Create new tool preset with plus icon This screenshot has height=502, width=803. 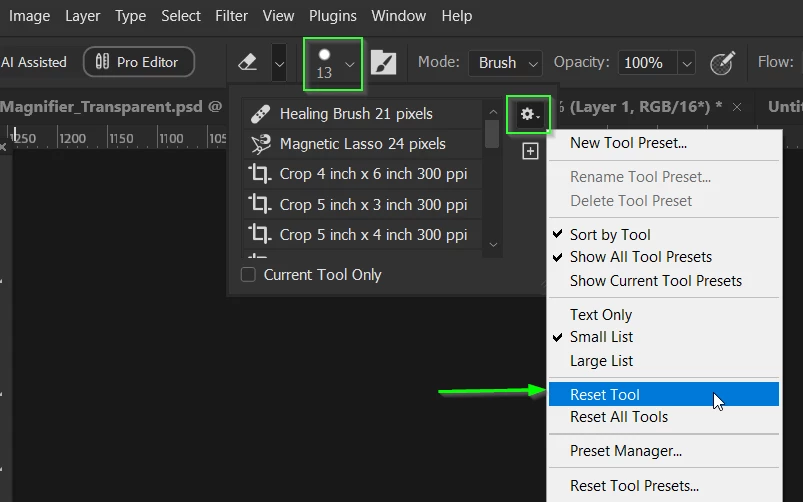[530, 151]
